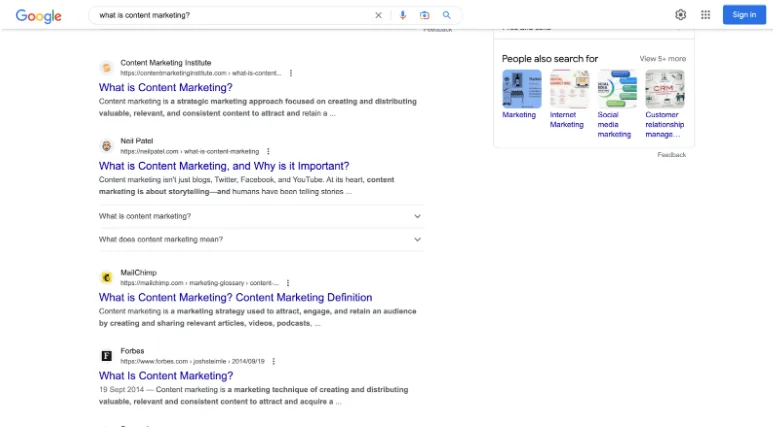773x442 pixels.
Task: Open more options for Neil Patel result
Action: tap(268, 151)
